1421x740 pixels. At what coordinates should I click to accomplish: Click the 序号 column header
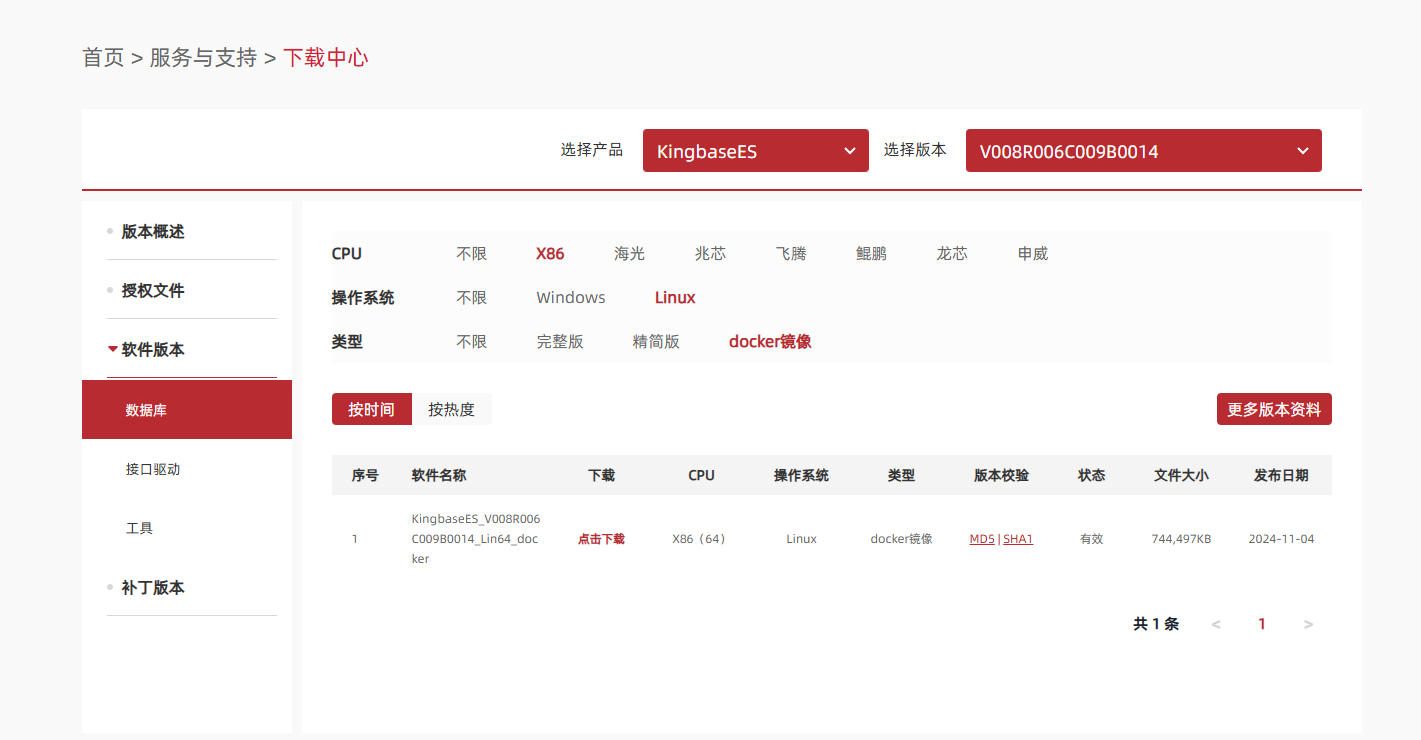point(365,475)
